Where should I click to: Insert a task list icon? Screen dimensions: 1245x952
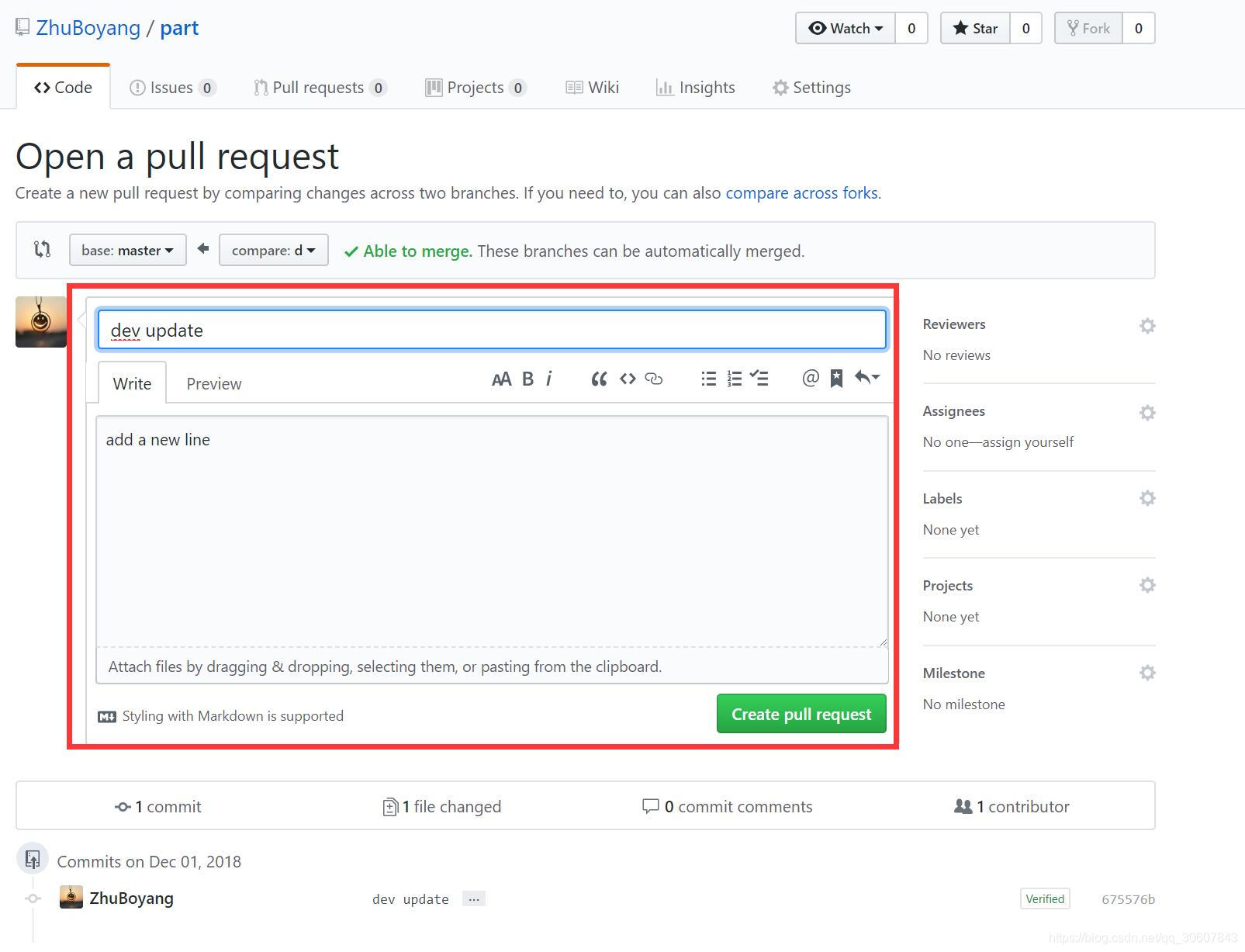[x=759, y=379]
